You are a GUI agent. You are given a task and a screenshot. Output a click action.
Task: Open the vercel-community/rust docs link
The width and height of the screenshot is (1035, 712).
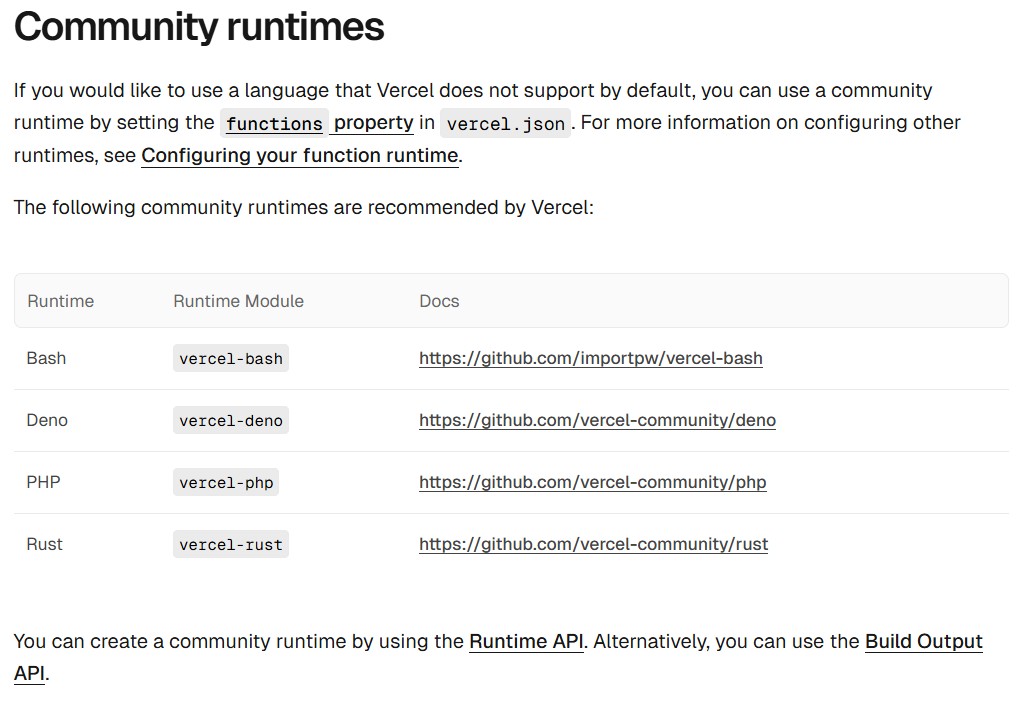[593, 544]
